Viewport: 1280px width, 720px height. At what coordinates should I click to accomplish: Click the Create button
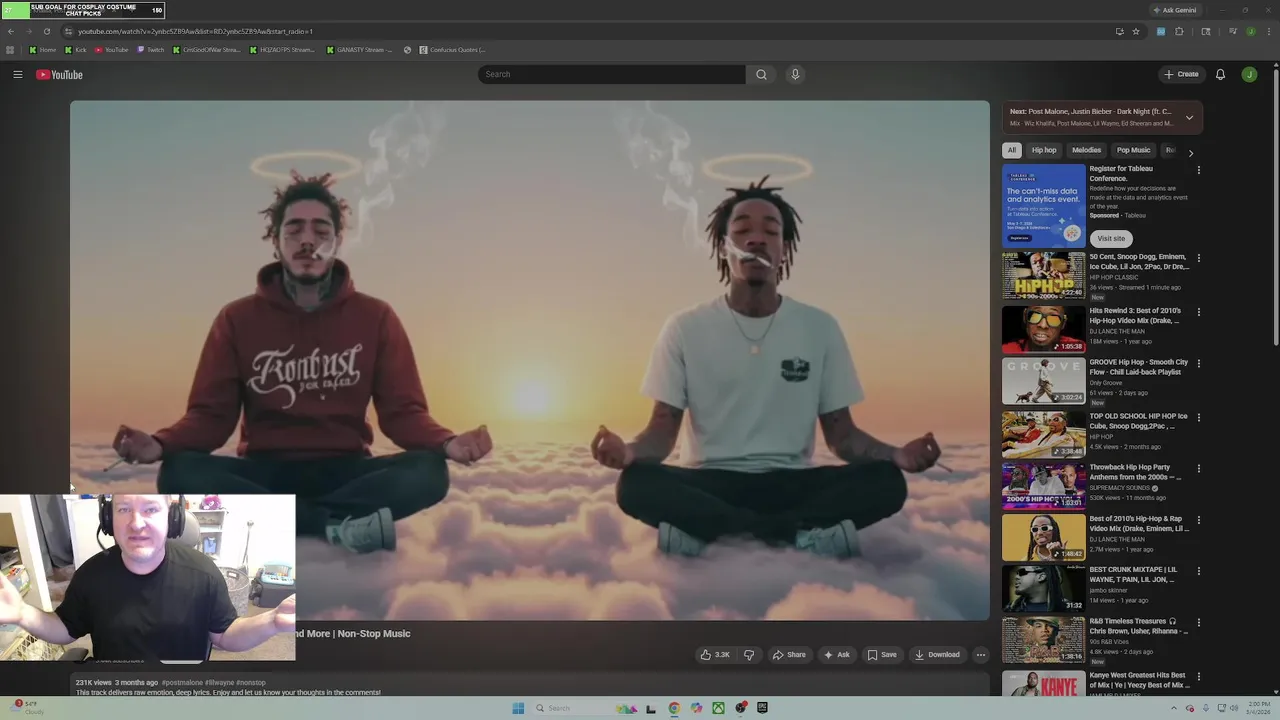(x=1181, y=74)
